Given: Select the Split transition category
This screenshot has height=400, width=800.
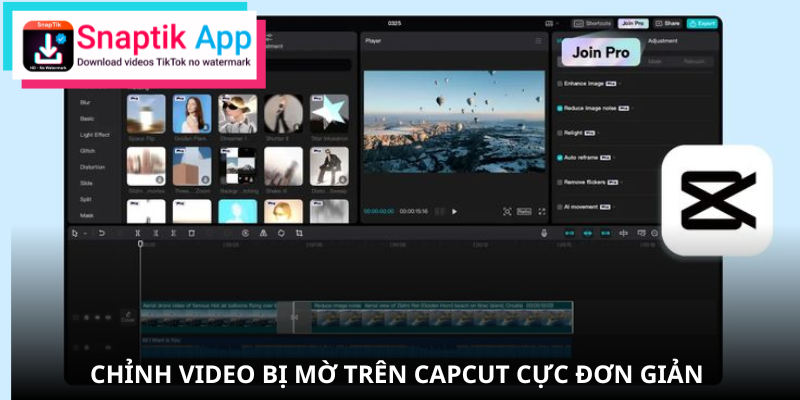Looking at the screenshot, I should point(85,199).
